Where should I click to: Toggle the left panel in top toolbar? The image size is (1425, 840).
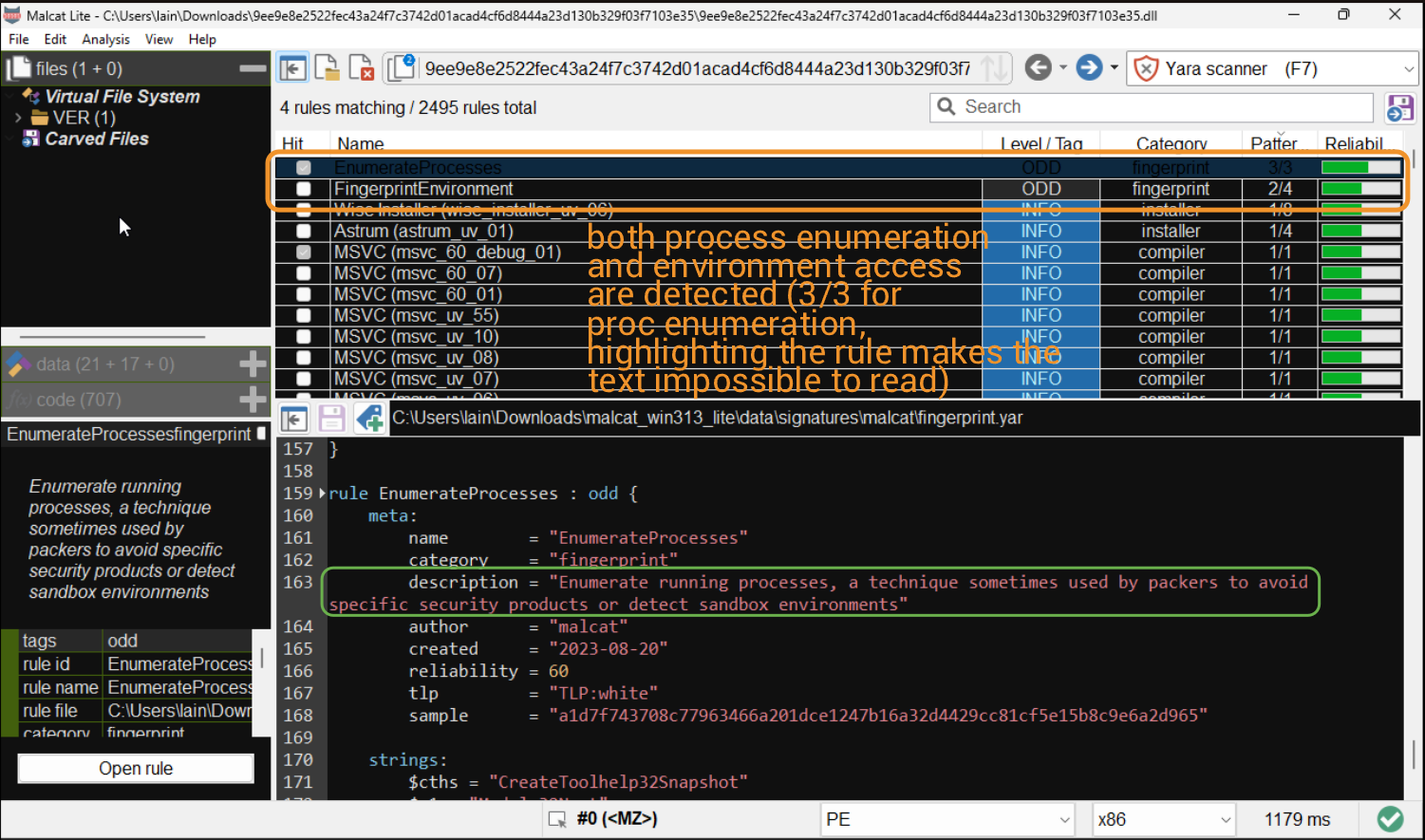tap(292, 68)
